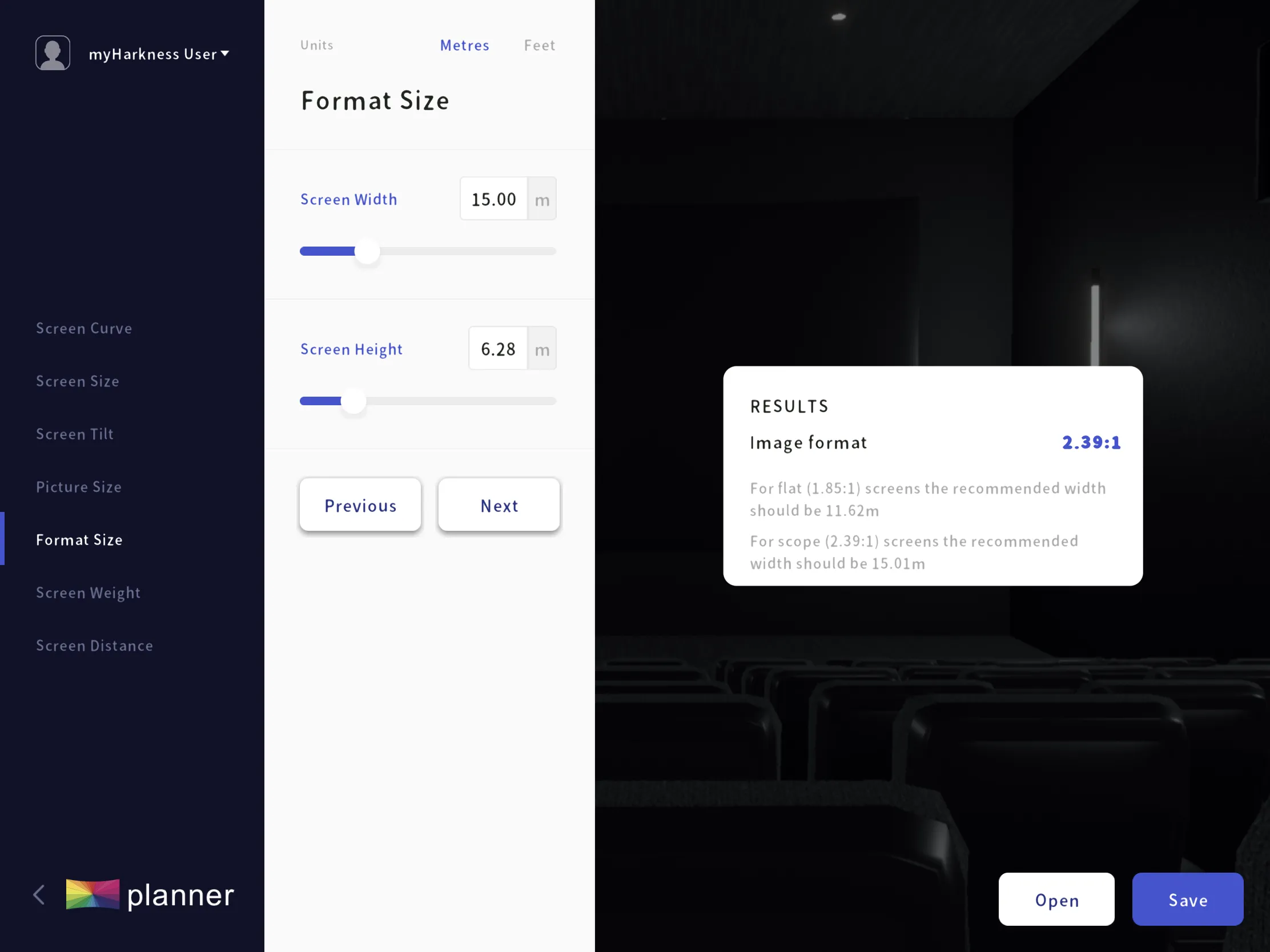Viewport: 1270px width, 952px height.
Task: Click the Picture Size sidebar icon
Action: pos(79,486)
